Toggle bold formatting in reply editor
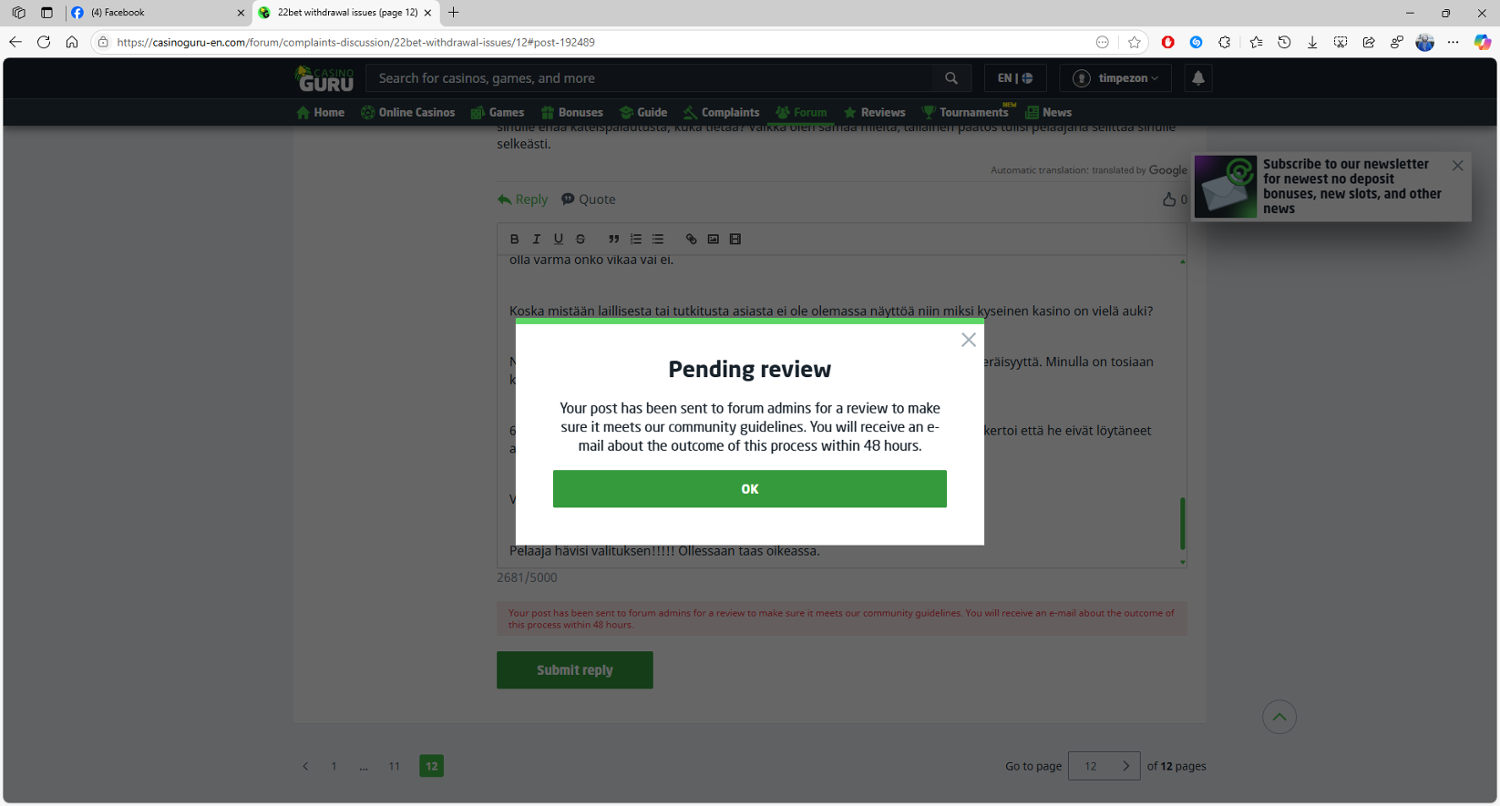Viewport: 1500px width, 806px height. point(515,239)
